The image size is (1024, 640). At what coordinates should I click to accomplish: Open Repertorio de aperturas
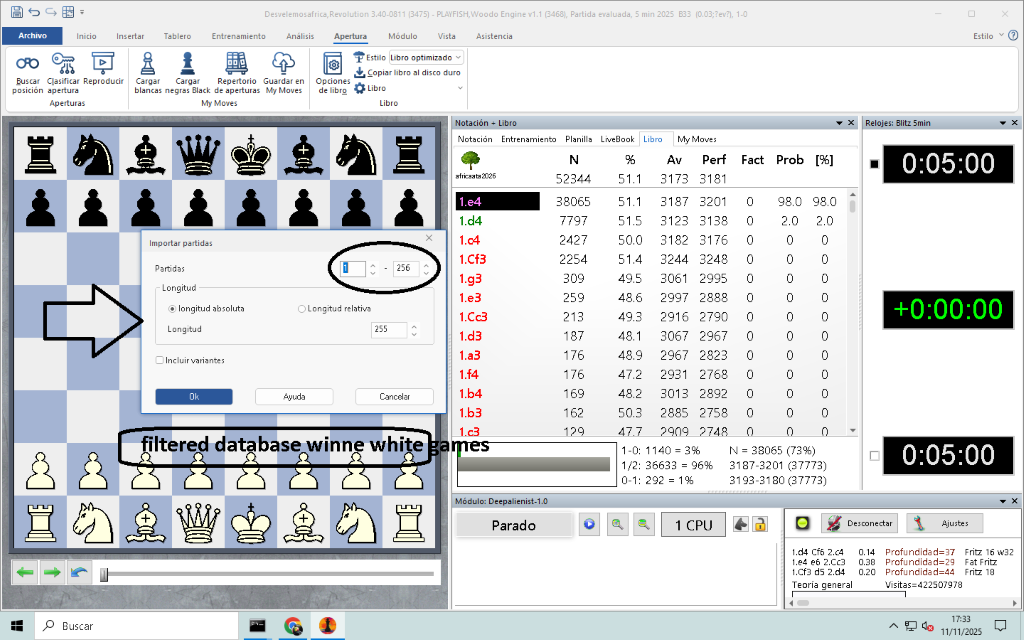[236, 66]
